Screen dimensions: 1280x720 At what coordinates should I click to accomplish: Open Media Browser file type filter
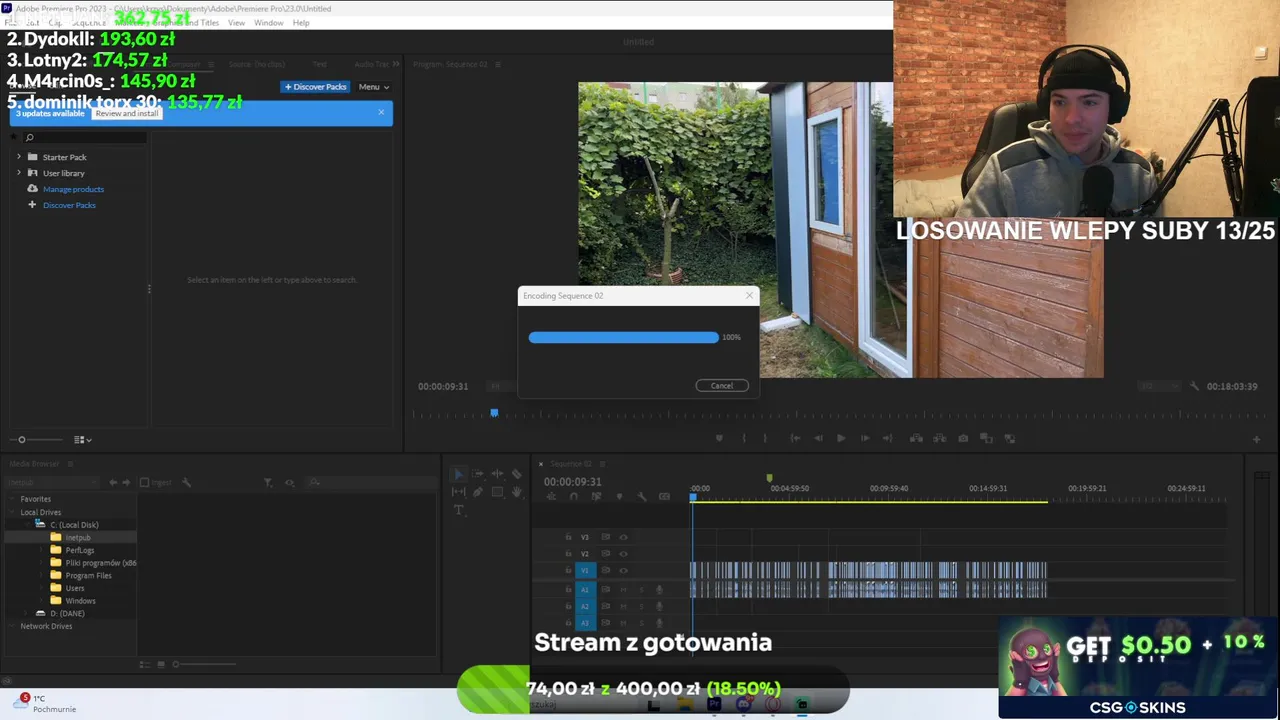(268, 482)
